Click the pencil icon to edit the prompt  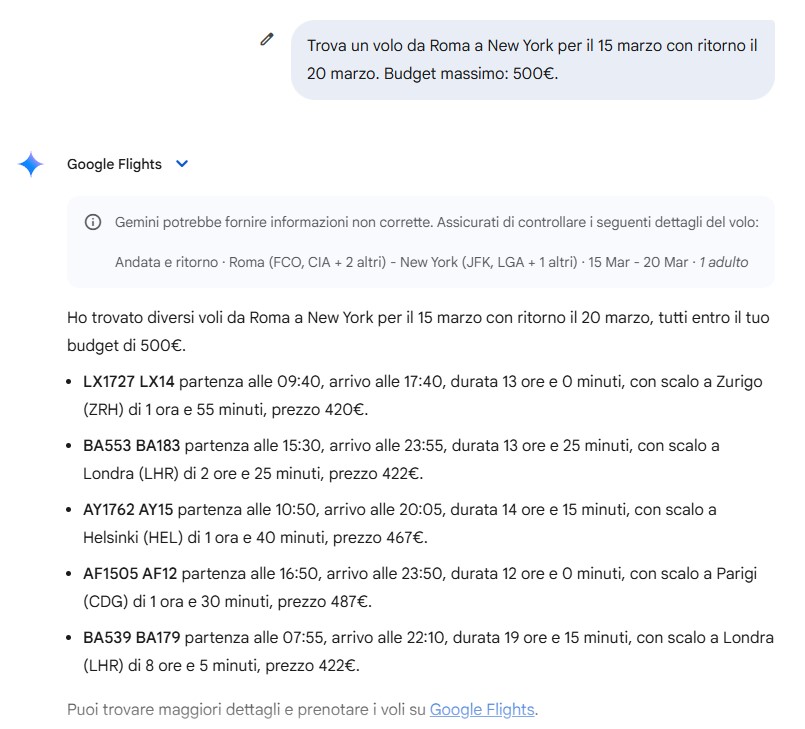tap(266, 40)
